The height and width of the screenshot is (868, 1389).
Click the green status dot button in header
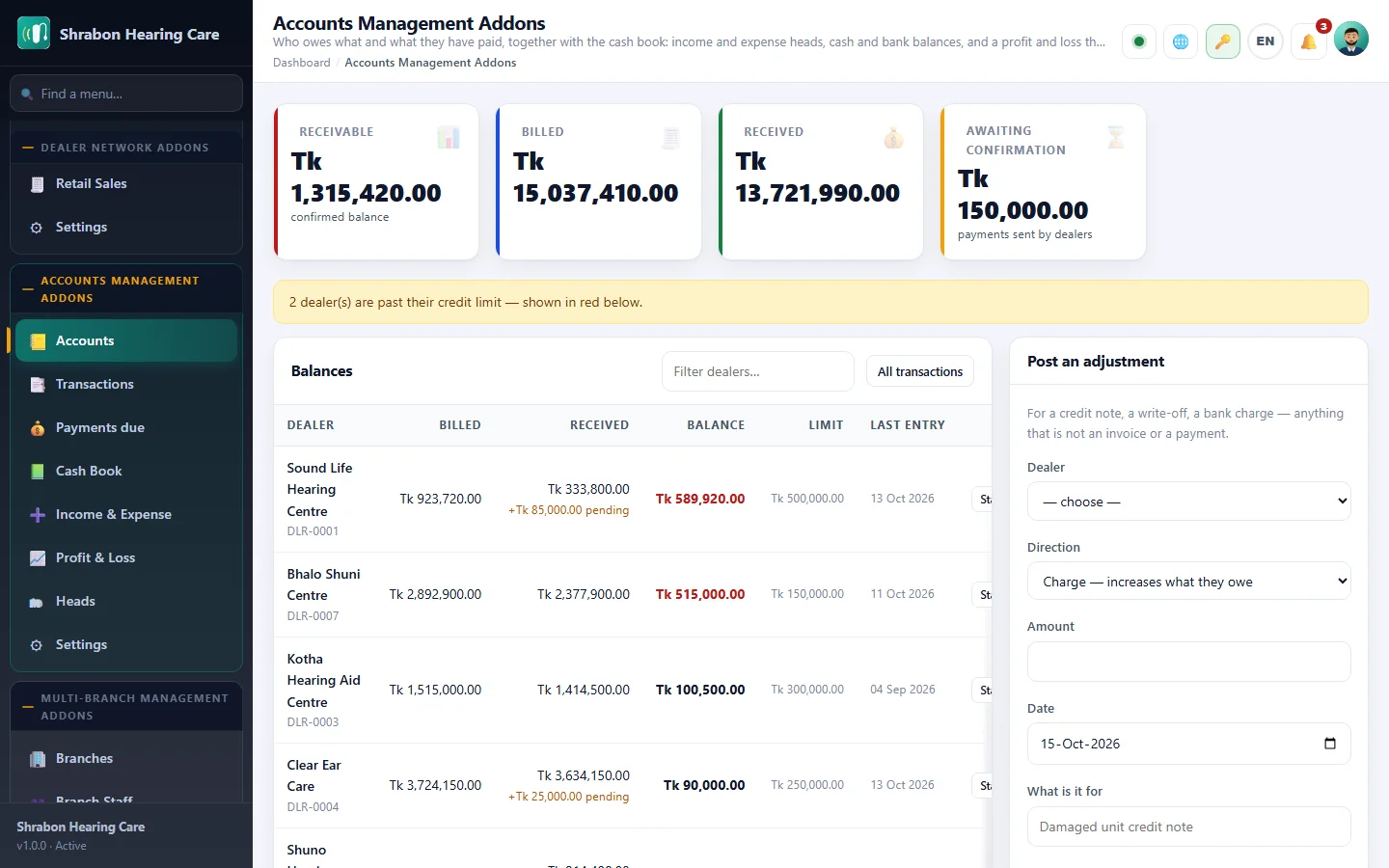(1139, 41)
